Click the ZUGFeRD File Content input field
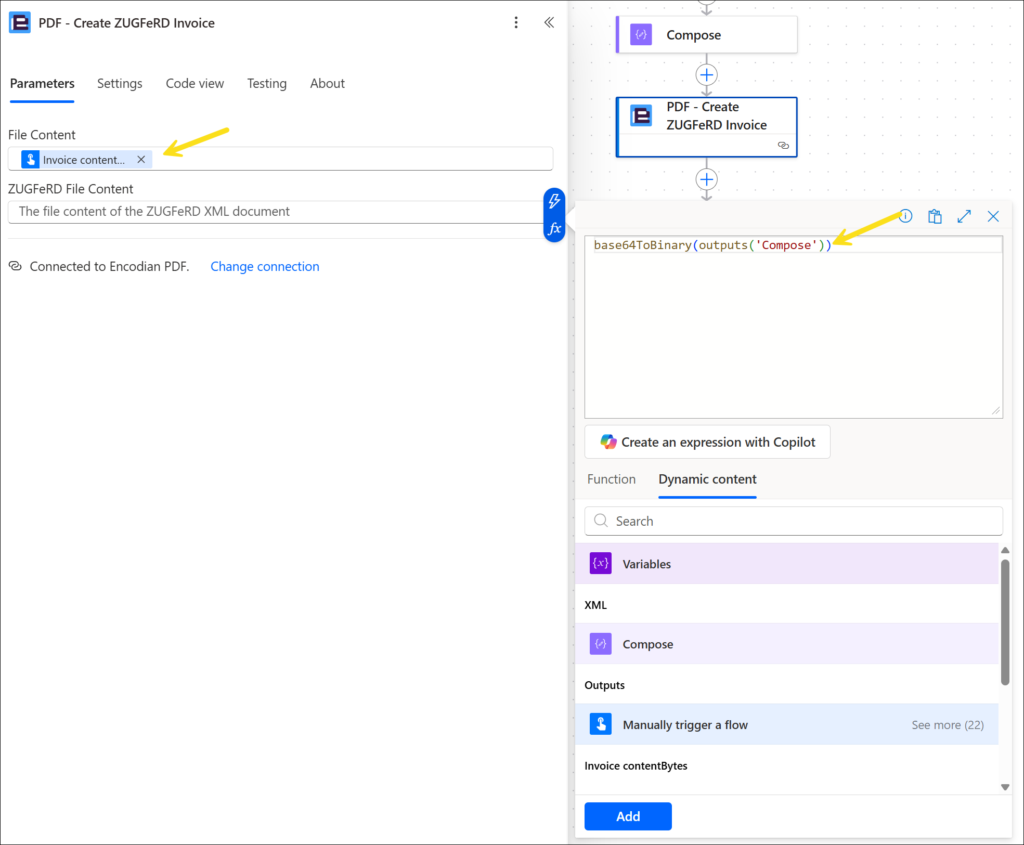 (275, 212)
